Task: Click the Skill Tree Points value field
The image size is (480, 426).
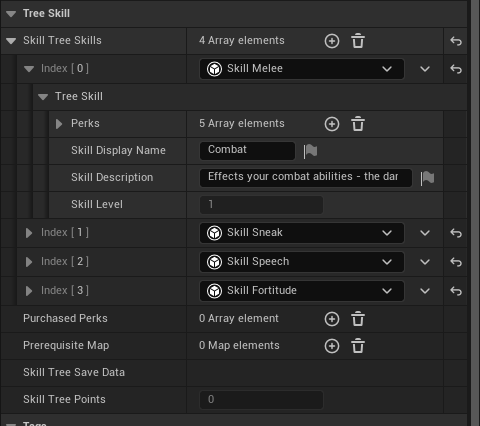Action: tap(261, 400)
